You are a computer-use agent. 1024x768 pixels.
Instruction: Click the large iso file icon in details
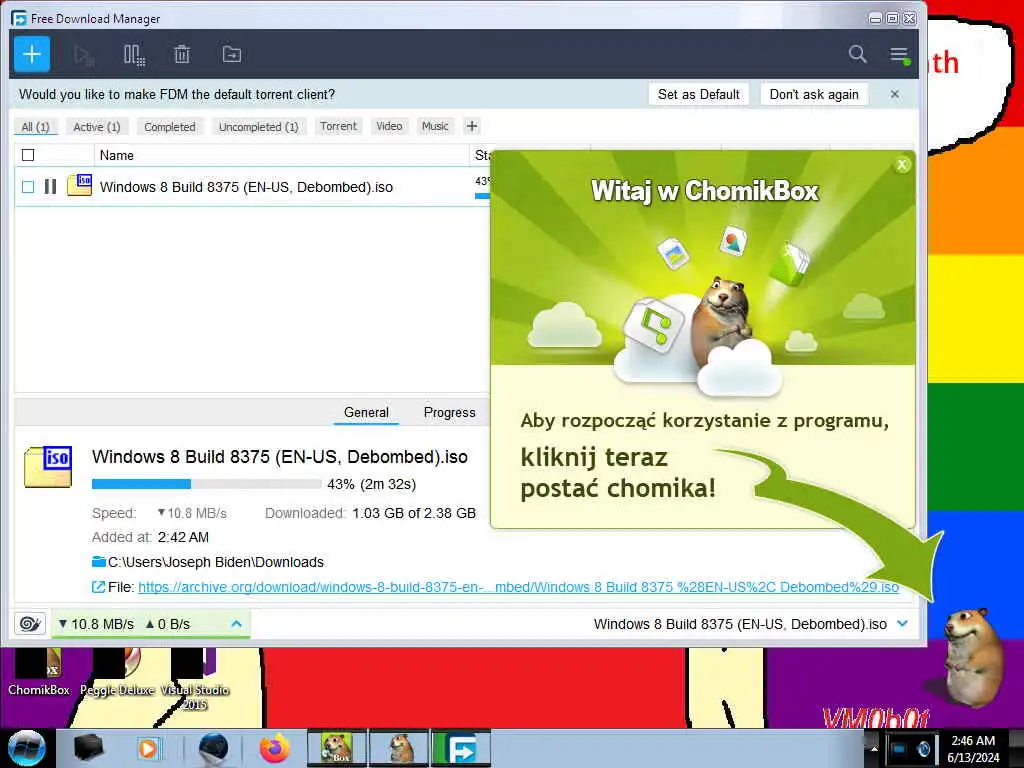tap(48, 467)
